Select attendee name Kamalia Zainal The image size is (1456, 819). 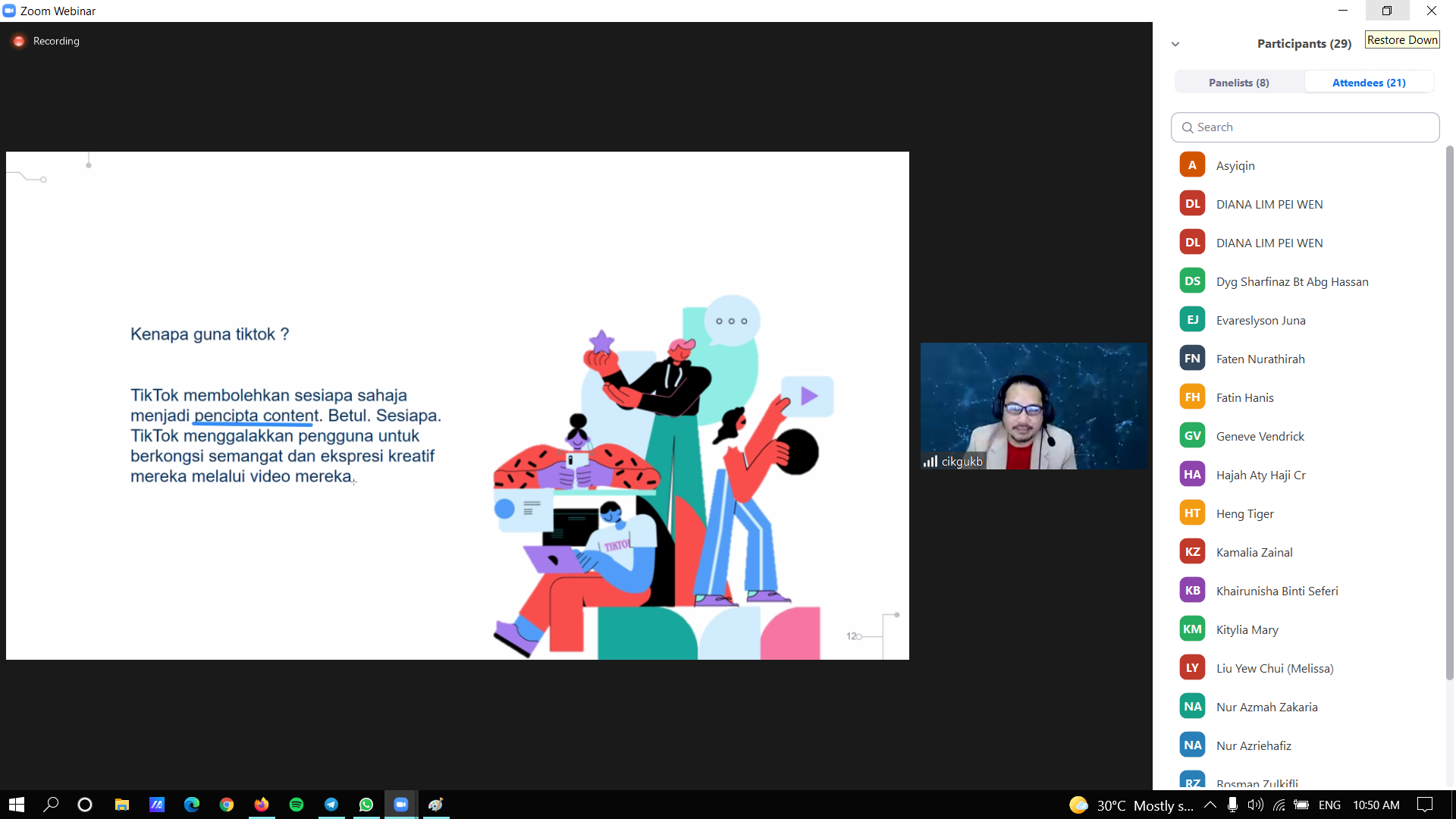(1254, 553)
